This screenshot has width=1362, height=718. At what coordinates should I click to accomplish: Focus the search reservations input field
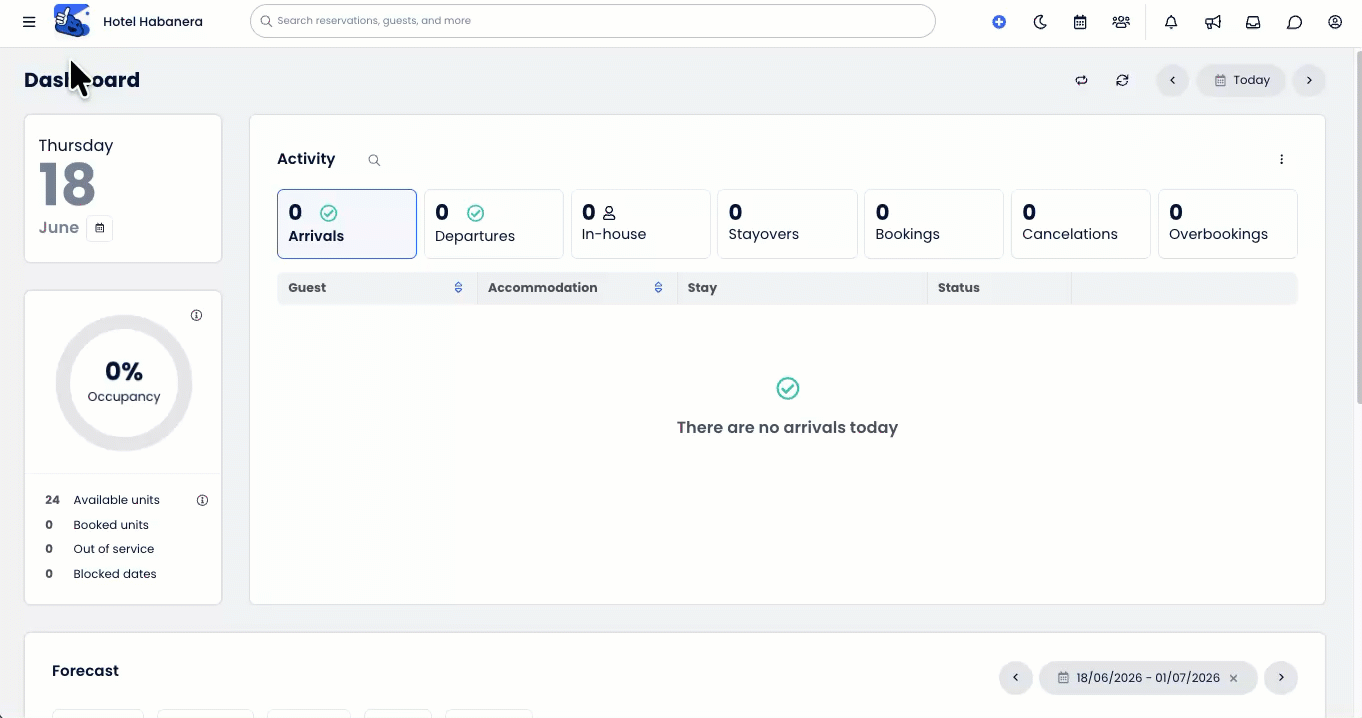coord(593,21)
